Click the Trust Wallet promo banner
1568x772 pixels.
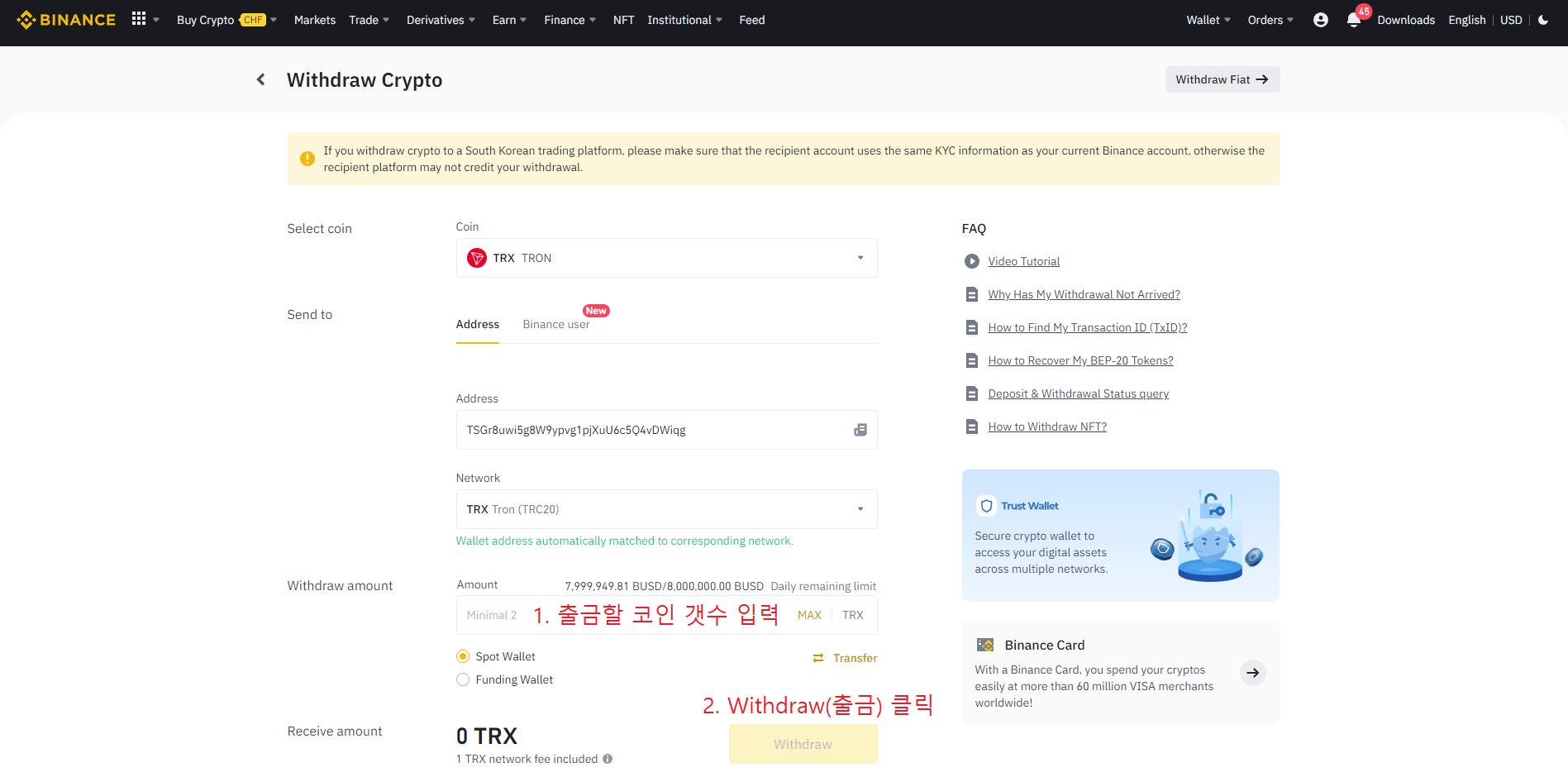pyautogui.click(x=1120, y=536)
